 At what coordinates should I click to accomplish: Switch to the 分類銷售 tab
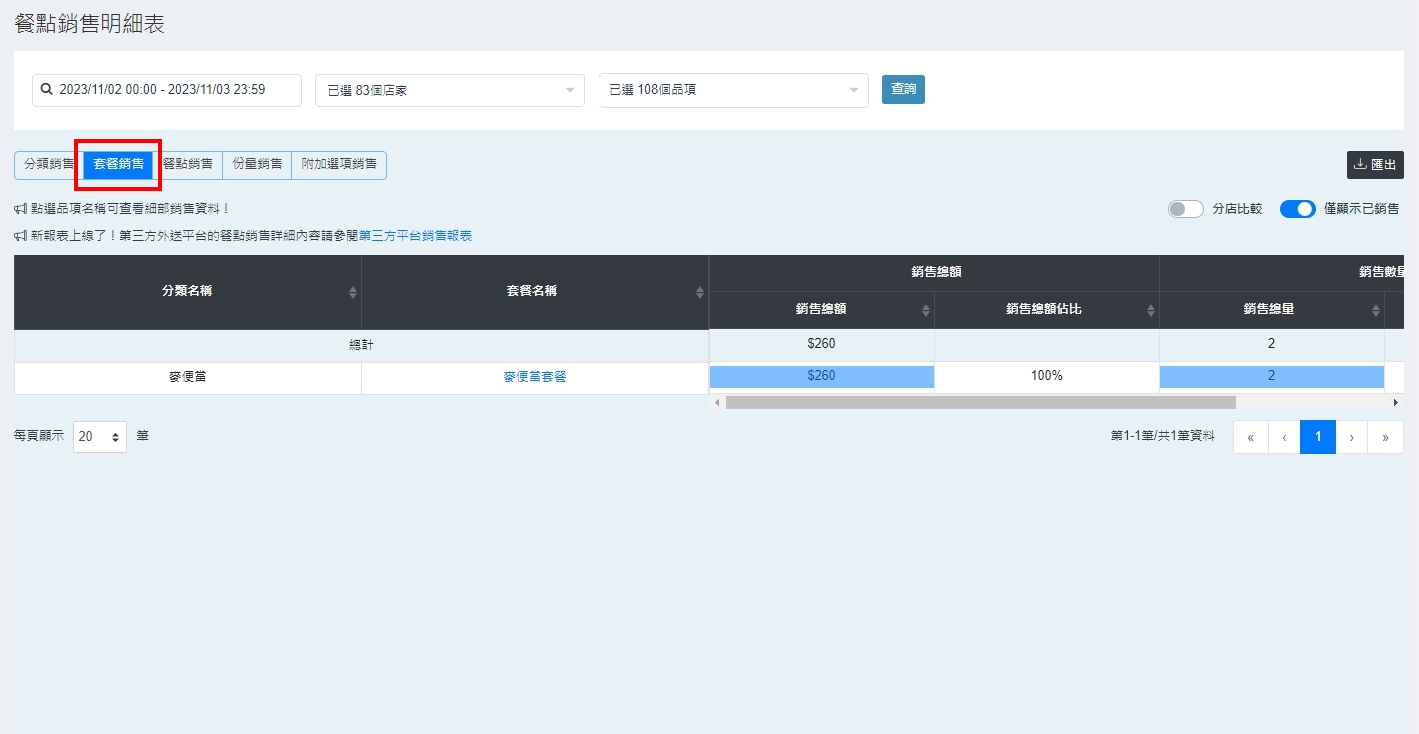click(x=48, y=164)
